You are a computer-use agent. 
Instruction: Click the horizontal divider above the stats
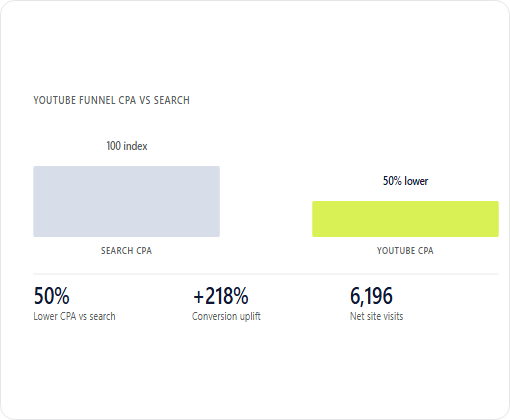(266, 274)
